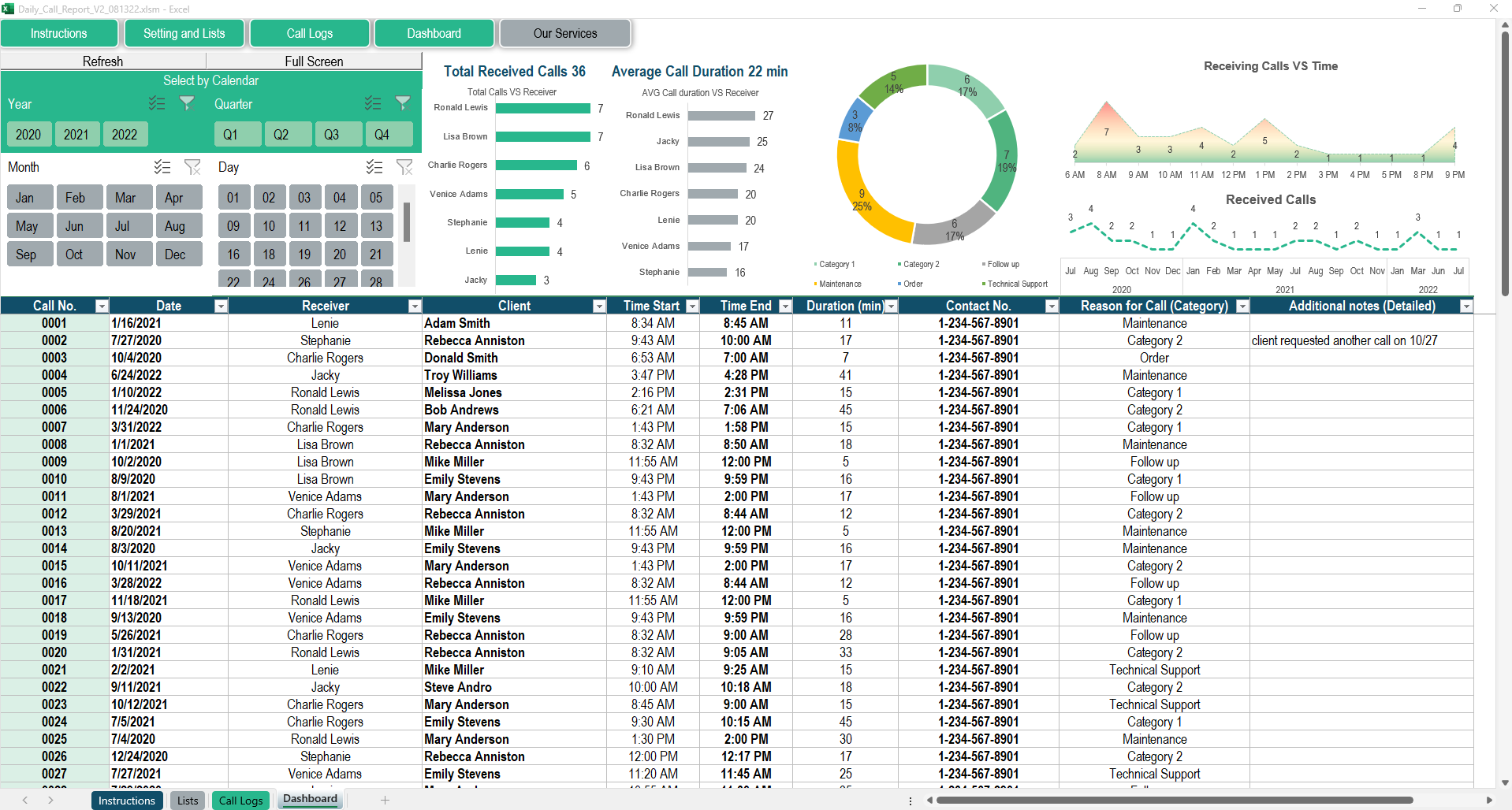Clear the Month slicer filter icon
1512x810 pixels.
pos(192,167)
